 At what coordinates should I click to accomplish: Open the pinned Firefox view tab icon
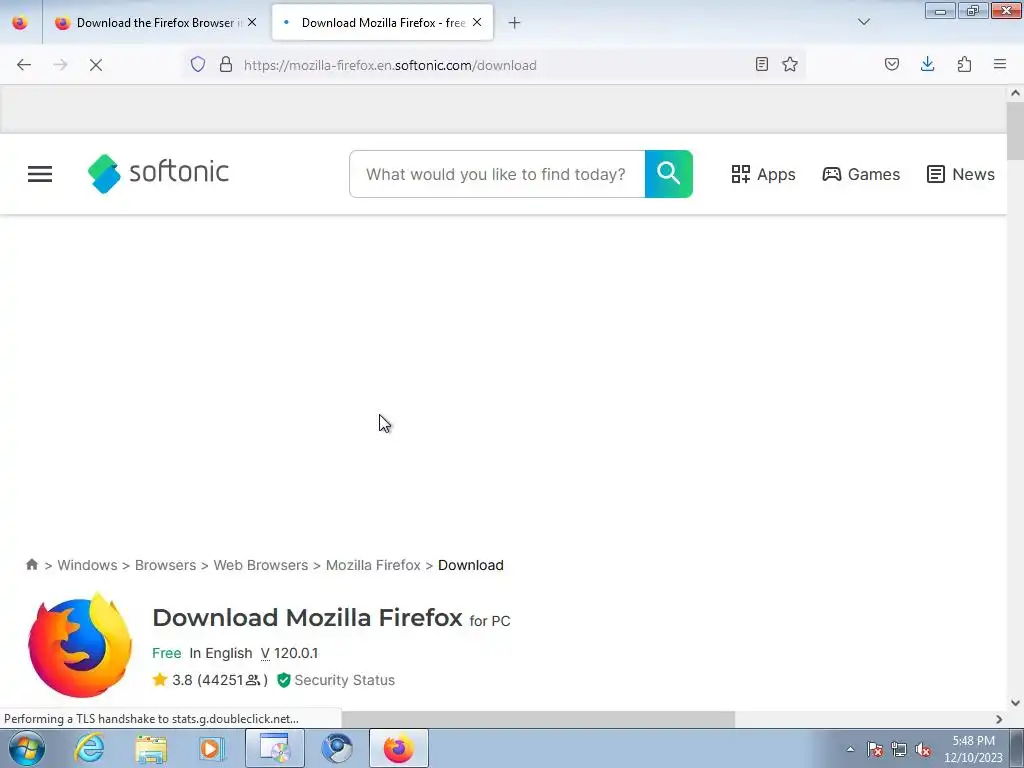click(x=20, y=22)
